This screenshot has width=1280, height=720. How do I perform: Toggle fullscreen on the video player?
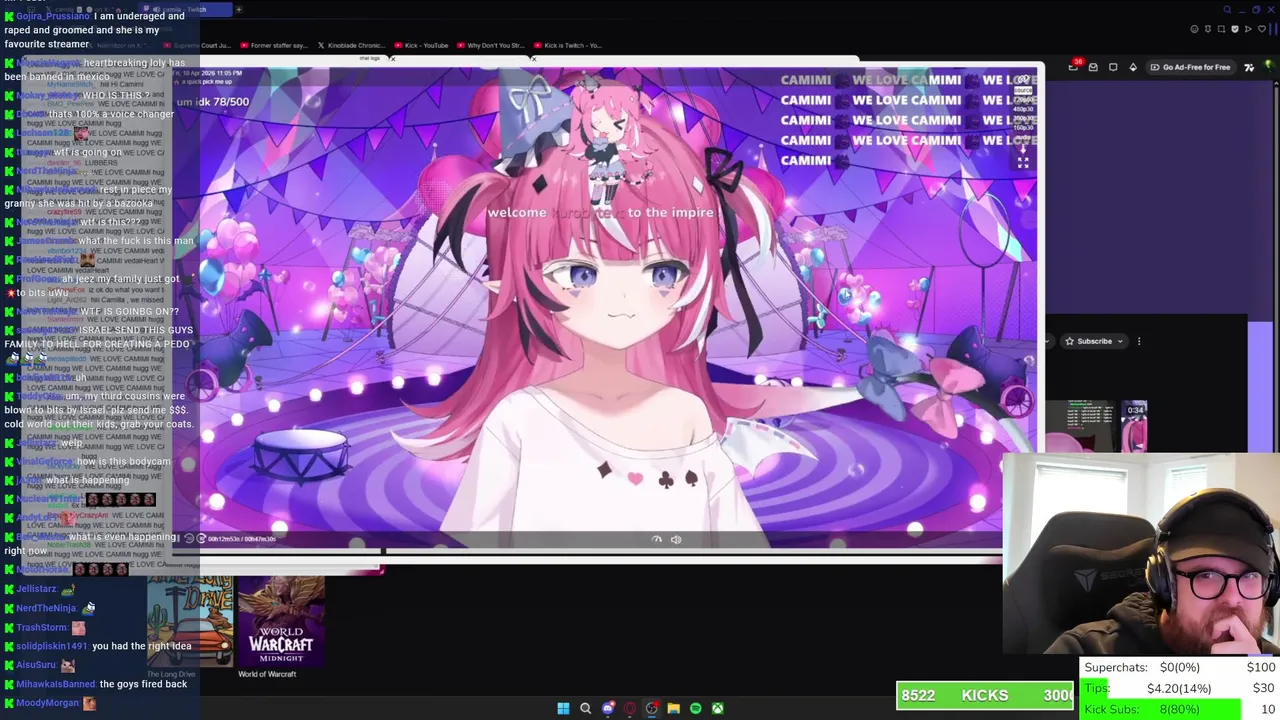coord(1023,163)
